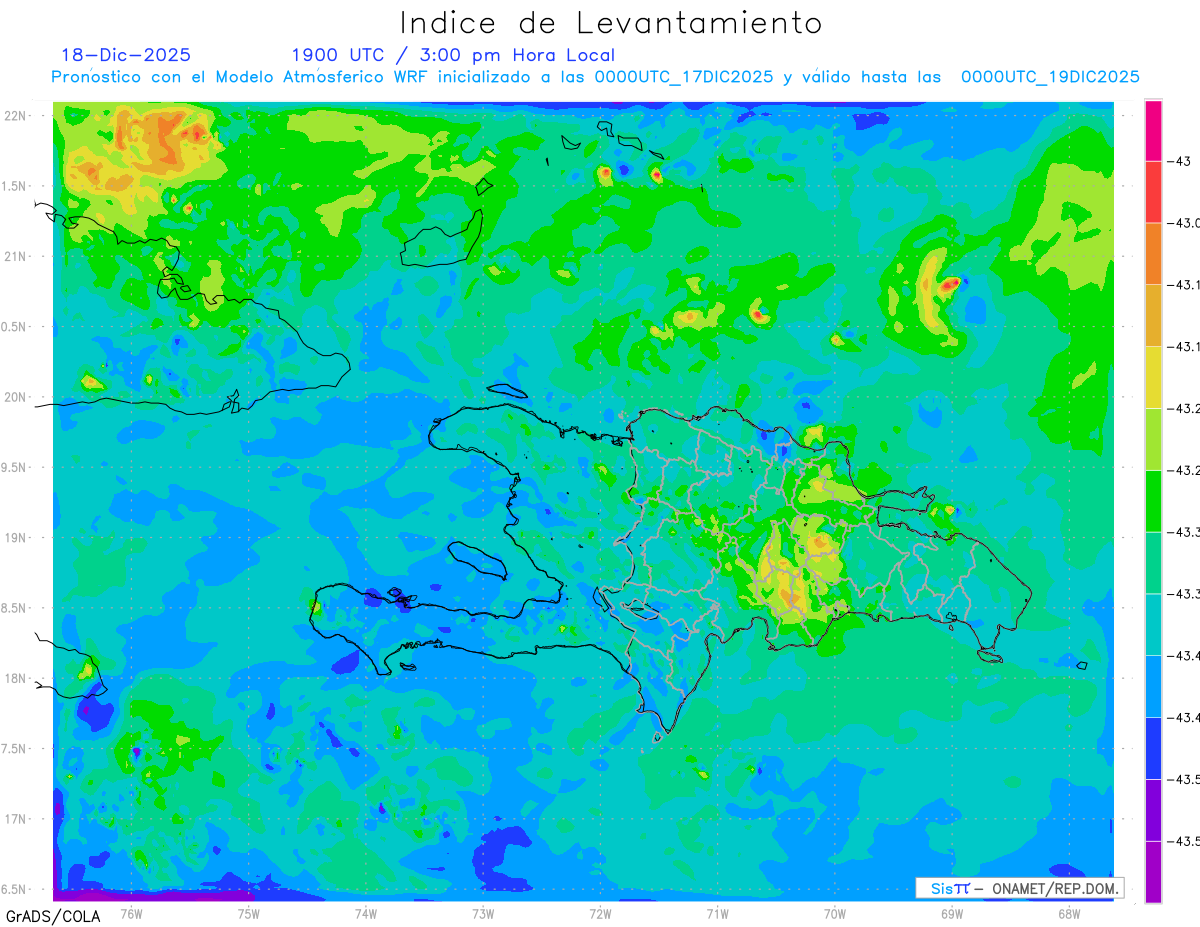This screenshot has width=1200, height=927.
Task: Click the sea-green color bar segment
Action: click(x=1154, y=562)
